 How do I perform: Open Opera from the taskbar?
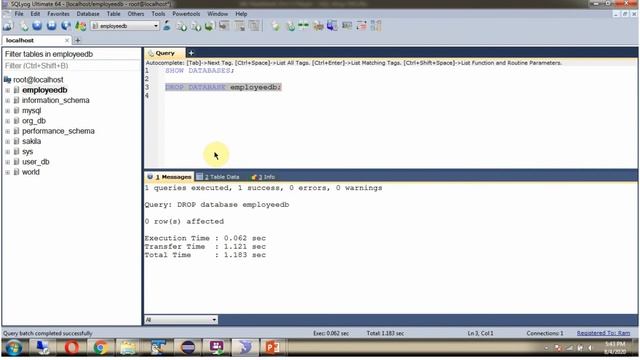(x=72, y=348)
